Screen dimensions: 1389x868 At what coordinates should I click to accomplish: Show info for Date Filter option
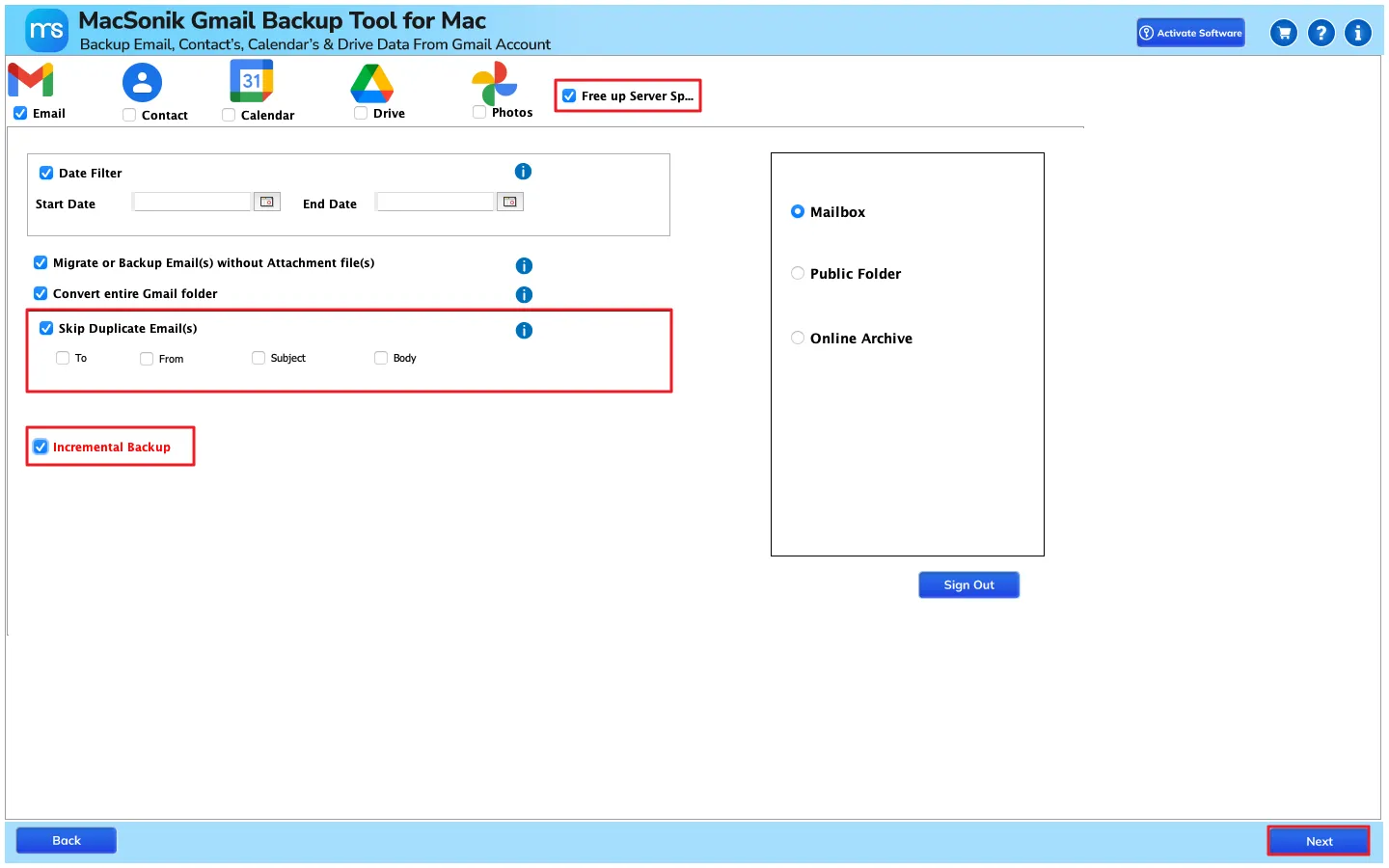pos(523,172)
